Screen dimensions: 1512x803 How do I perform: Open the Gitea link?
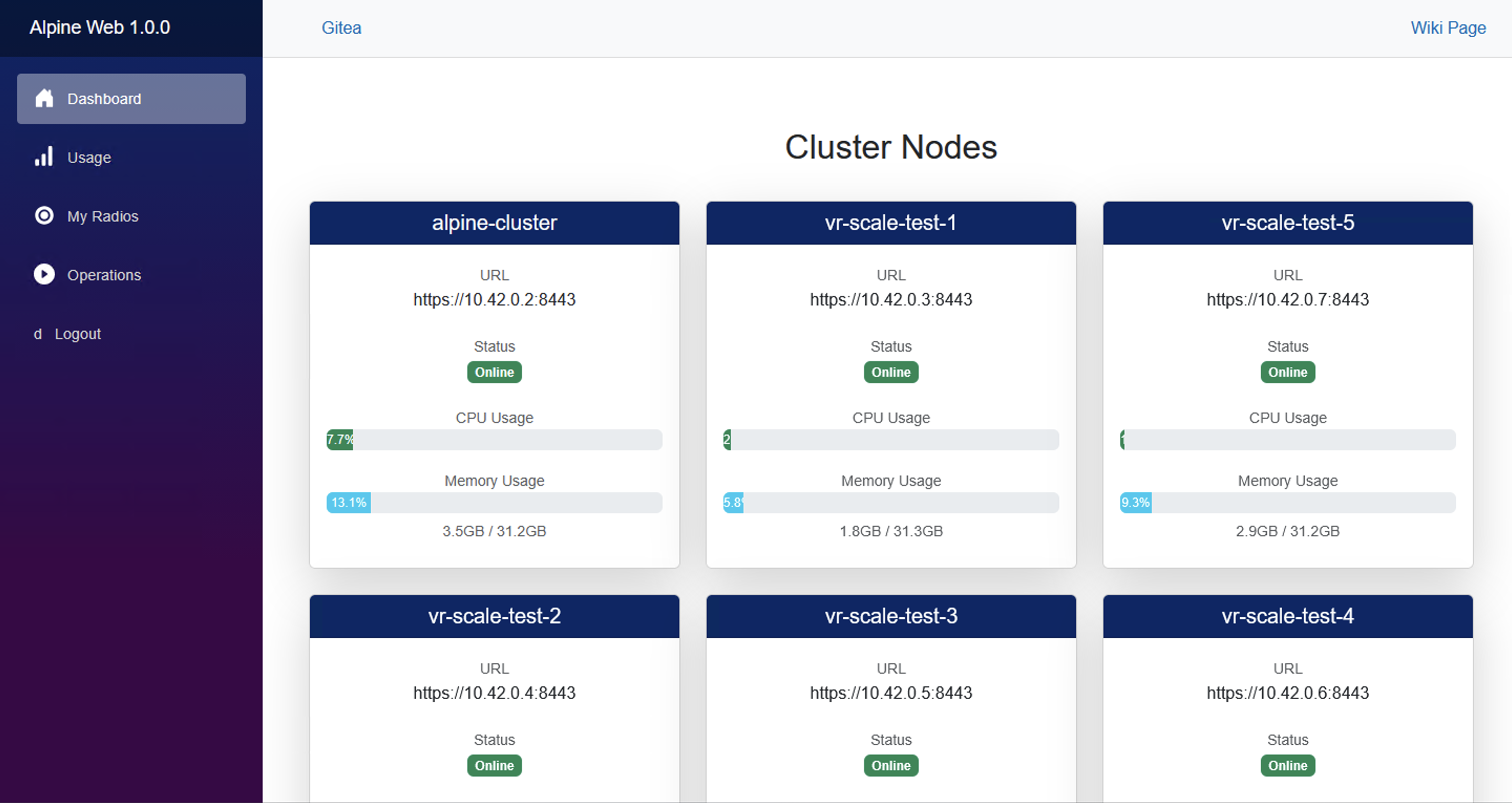(x=341, y=28)
